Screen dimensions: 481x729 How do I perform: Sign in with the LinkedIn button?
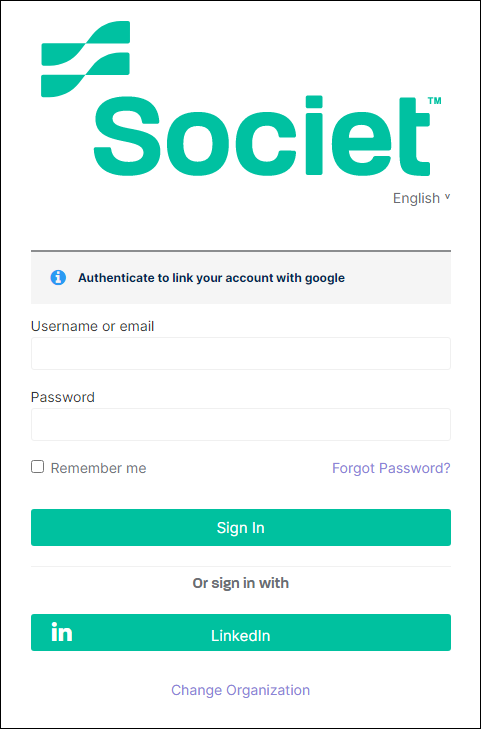coord(241,633)
